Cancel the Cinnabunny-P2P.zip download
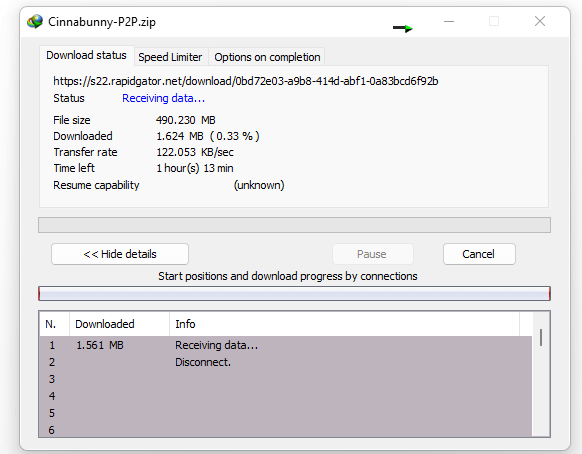Image resolution: width=582 pixels, height=454 pixels. click(479, 254)
